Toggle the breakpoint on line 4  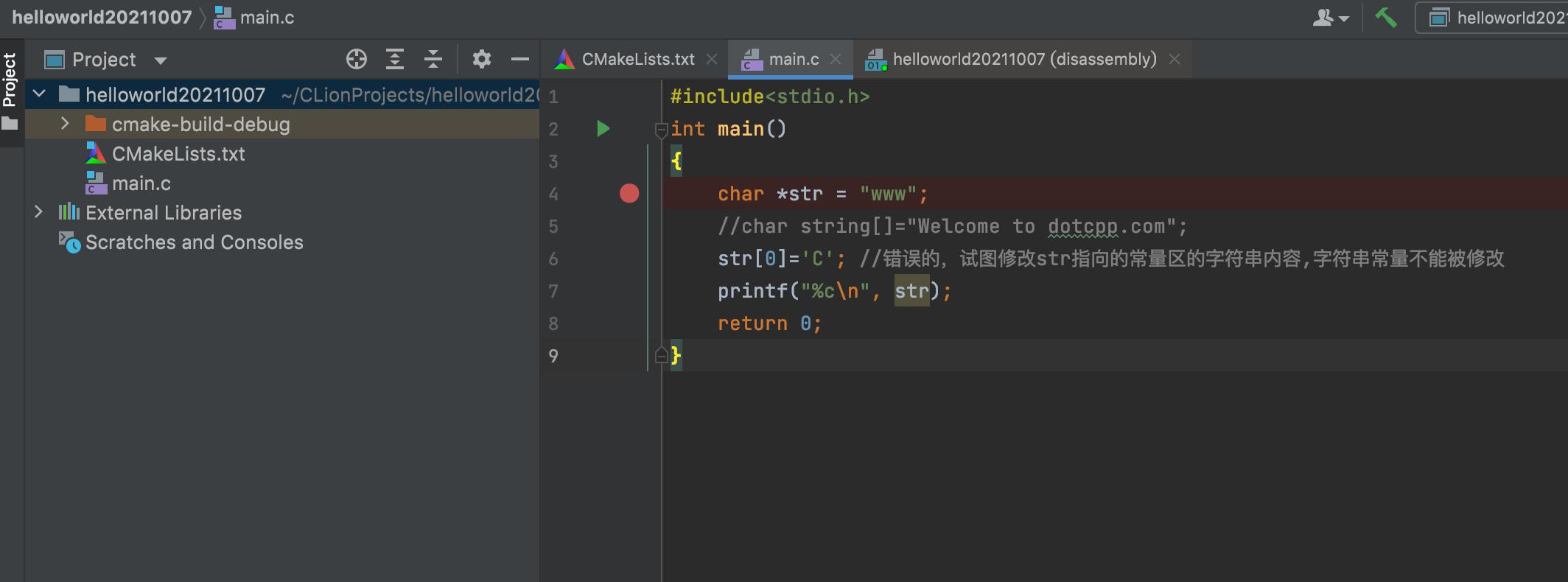point(629,194)
